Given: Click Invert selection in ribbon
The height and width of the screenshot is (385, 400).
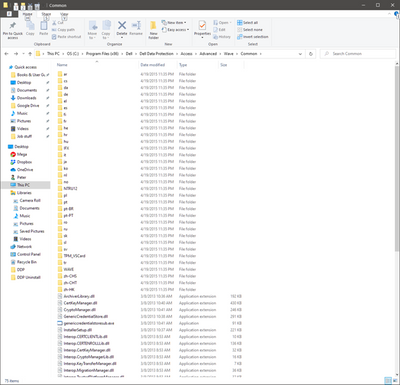Looking at the screenshot, I should point(253,37).
